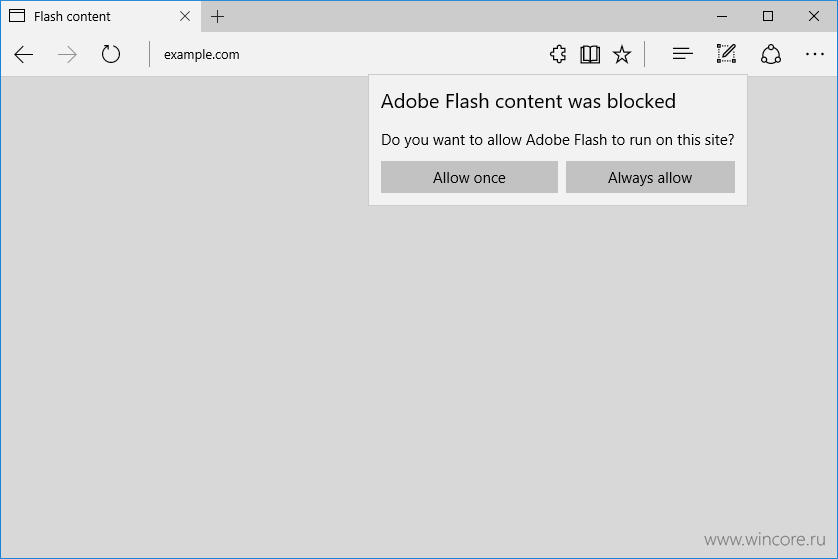Open Reading view book icon

[590, 54]
